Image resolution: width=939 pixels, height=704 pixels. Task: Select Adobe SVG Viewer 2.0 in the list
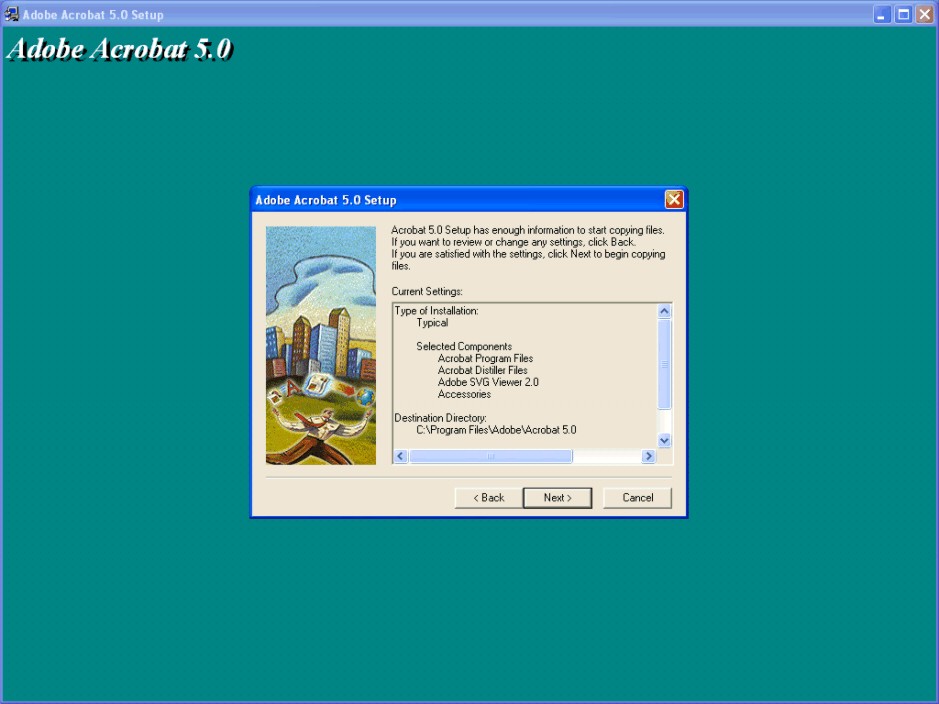coord(488,382)
